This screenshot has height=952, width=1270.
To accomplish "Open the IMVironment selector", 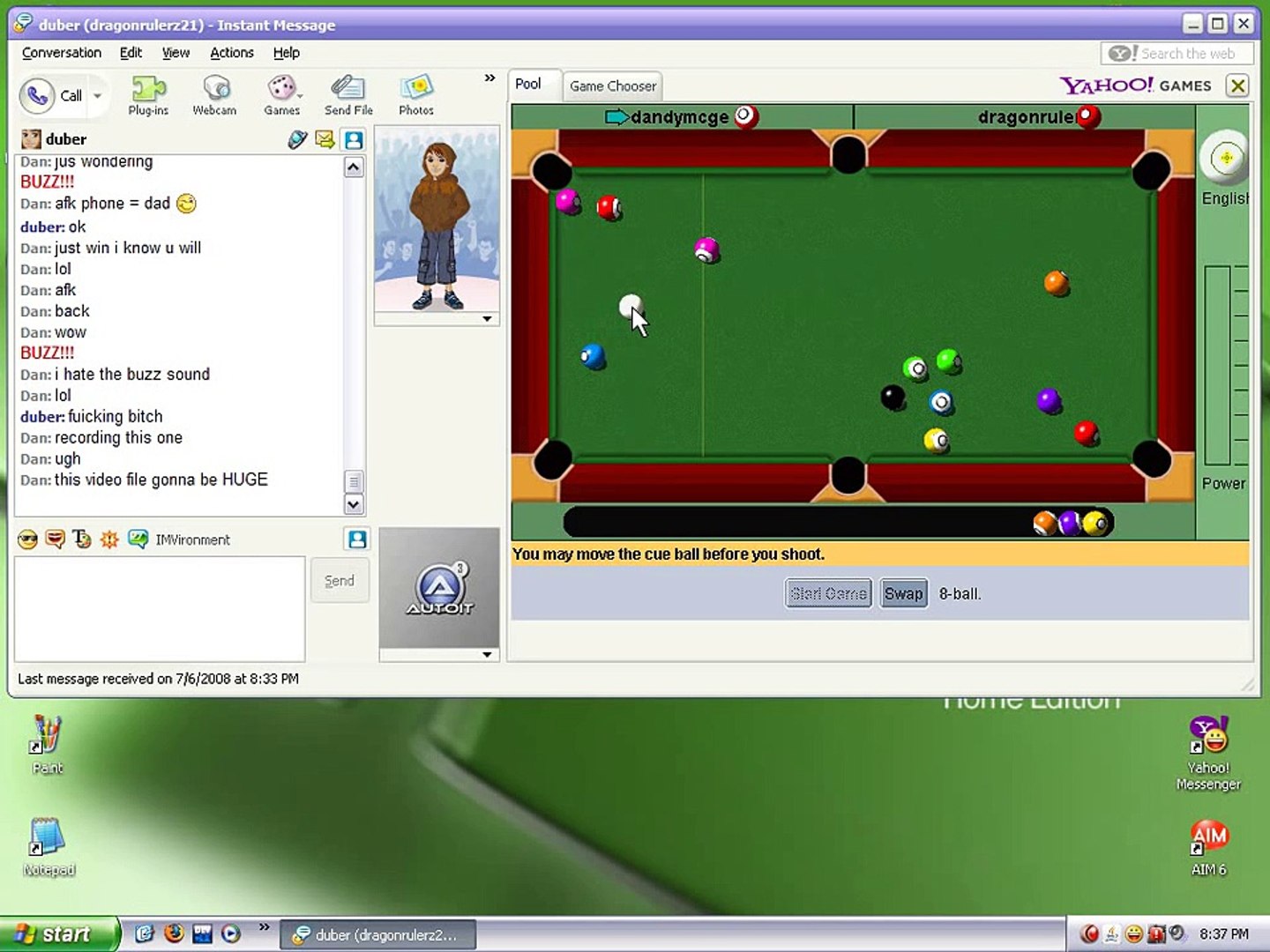I will pos(179,539).
